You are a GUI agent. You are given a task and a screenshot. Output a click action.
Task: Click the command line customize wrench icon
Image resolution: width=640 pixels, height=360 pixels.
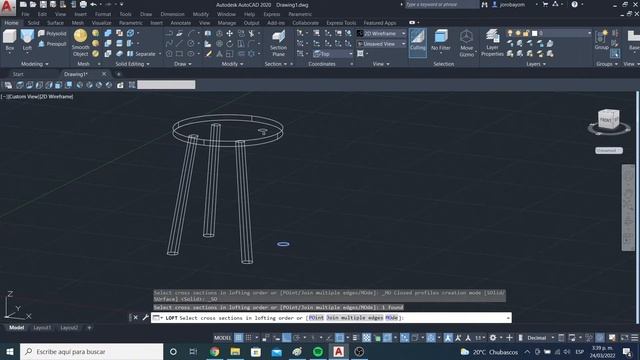pyautogui.click(x=145, y=317)
